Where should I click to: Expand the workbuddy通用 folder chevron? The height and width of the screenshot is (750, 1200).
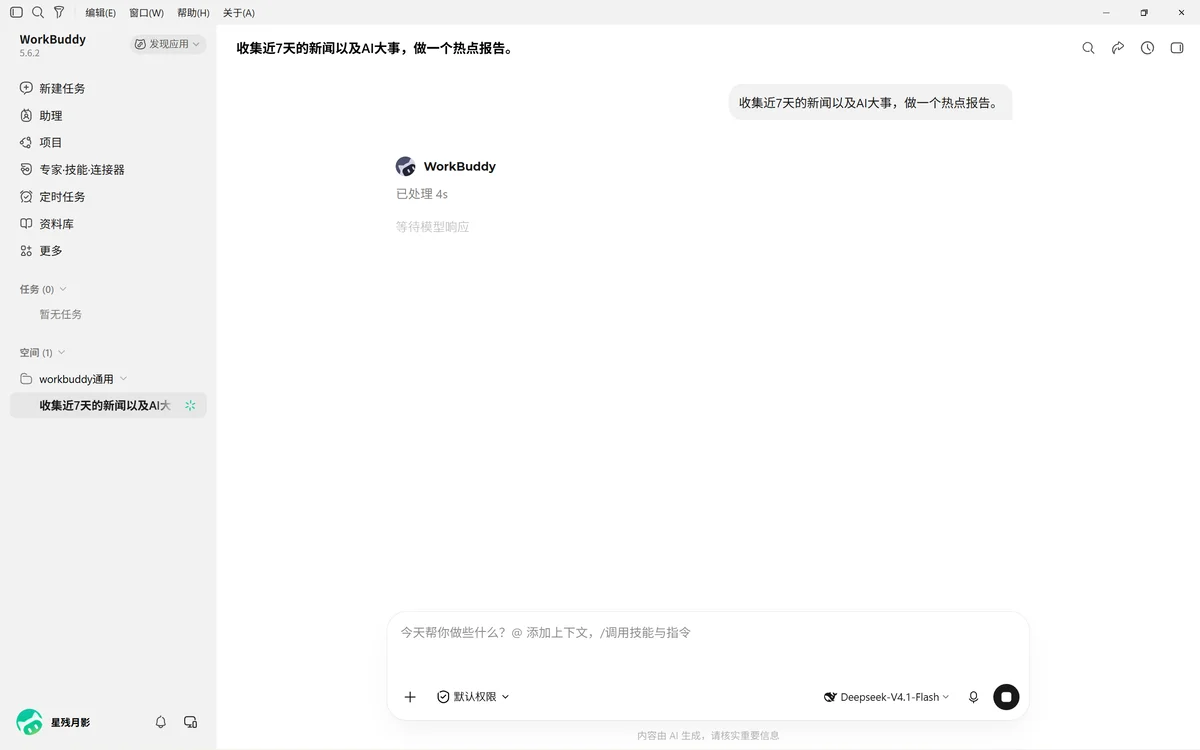pos(124,379)
